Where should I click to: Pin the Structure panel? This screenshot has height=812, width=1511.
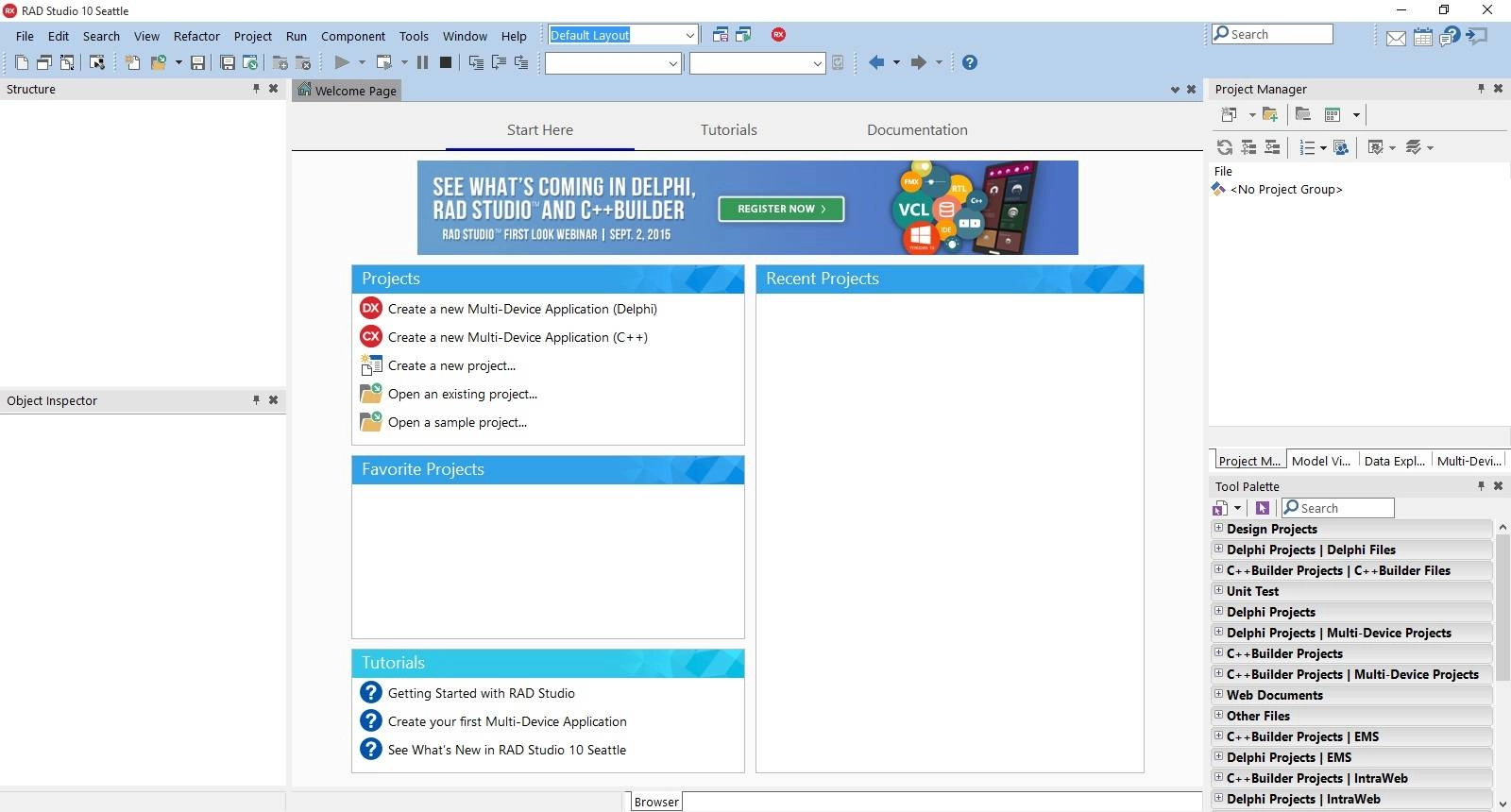(x=256, y=88)
